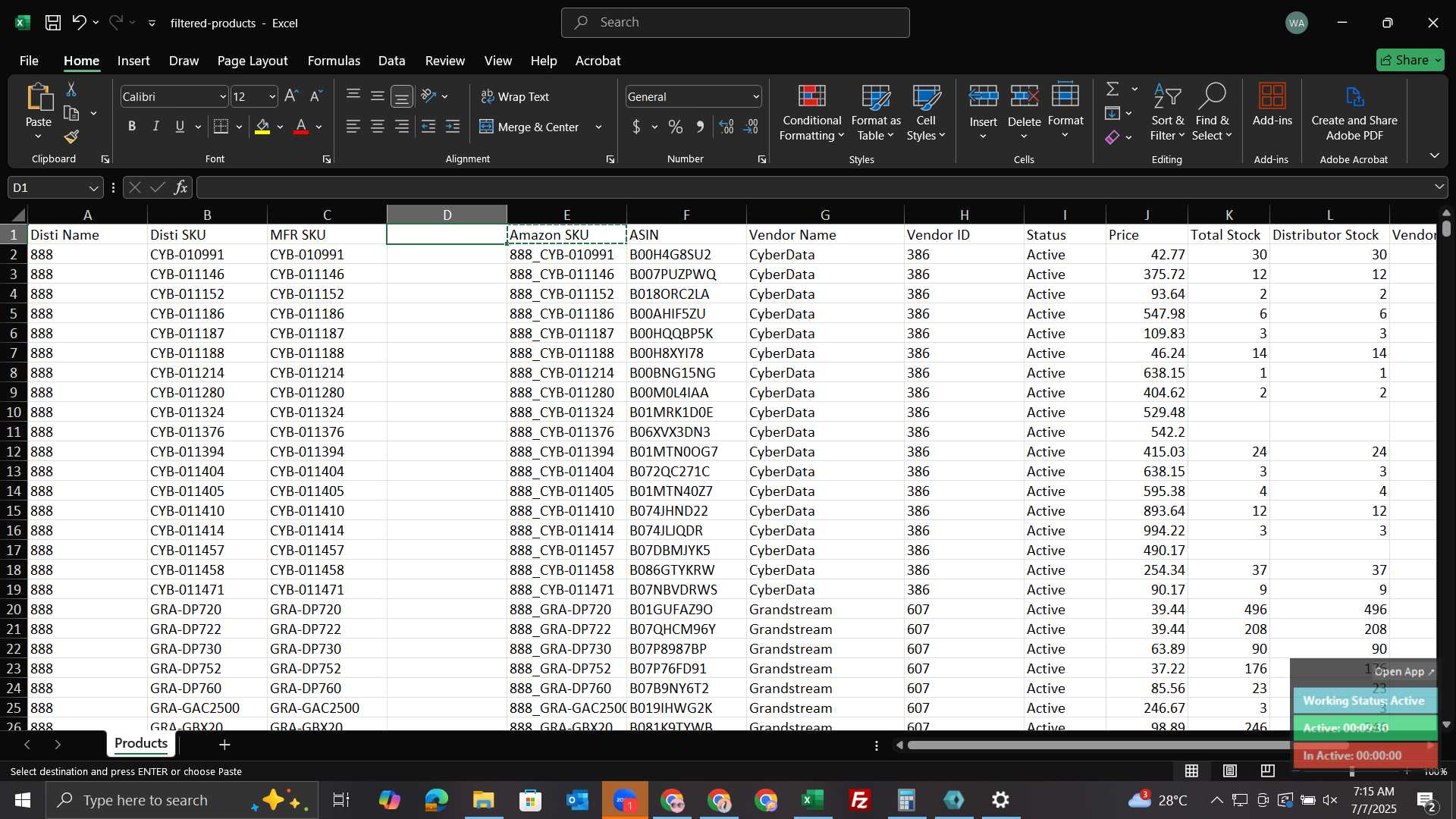The width and height of the screenshot is (1456, 819).
Task: Click Merge & Center button
Action: point(530,127)
